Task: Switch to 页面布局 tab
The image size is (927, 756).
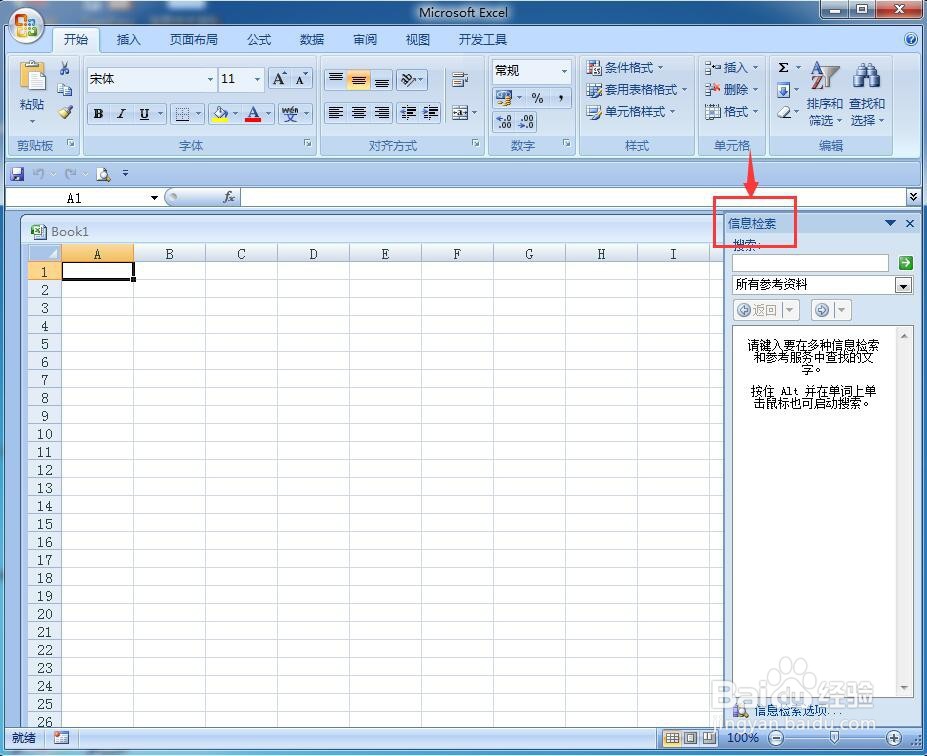Action: pos(193,40)
